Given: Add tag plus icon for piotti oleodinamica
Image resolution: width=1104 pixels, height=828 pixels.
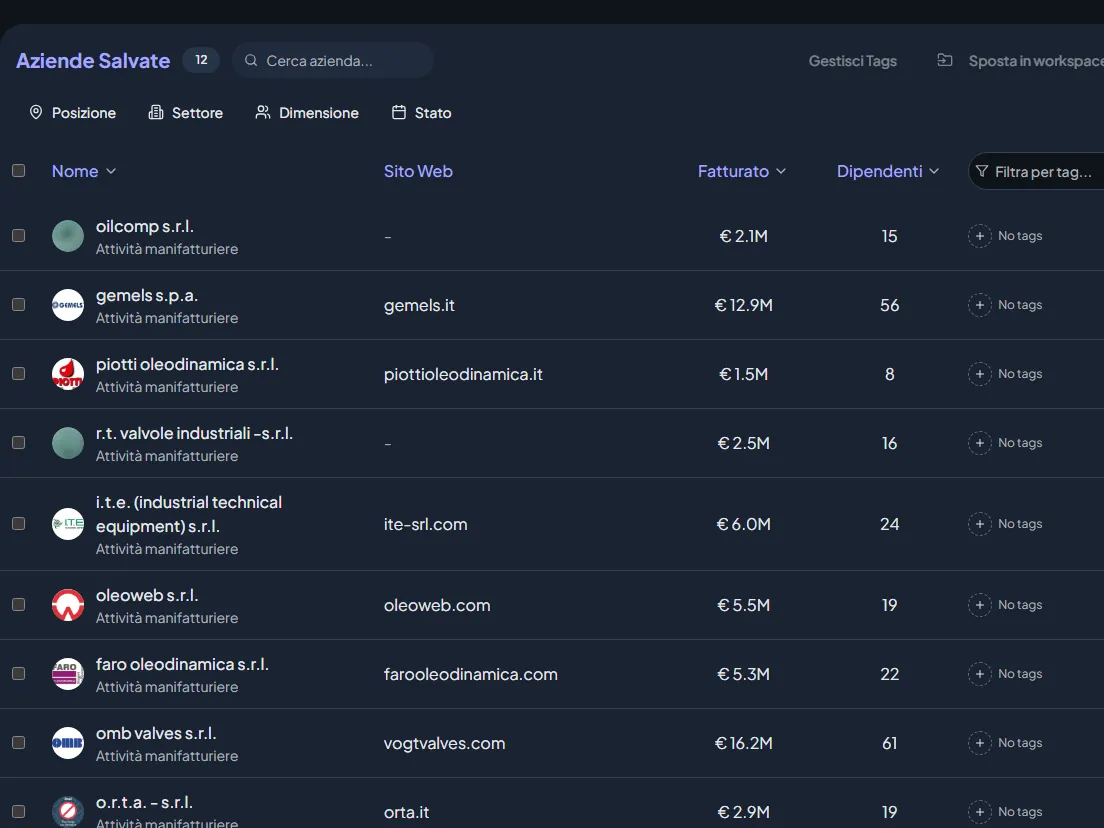Looking at the screenshot, I should point(979,374).
